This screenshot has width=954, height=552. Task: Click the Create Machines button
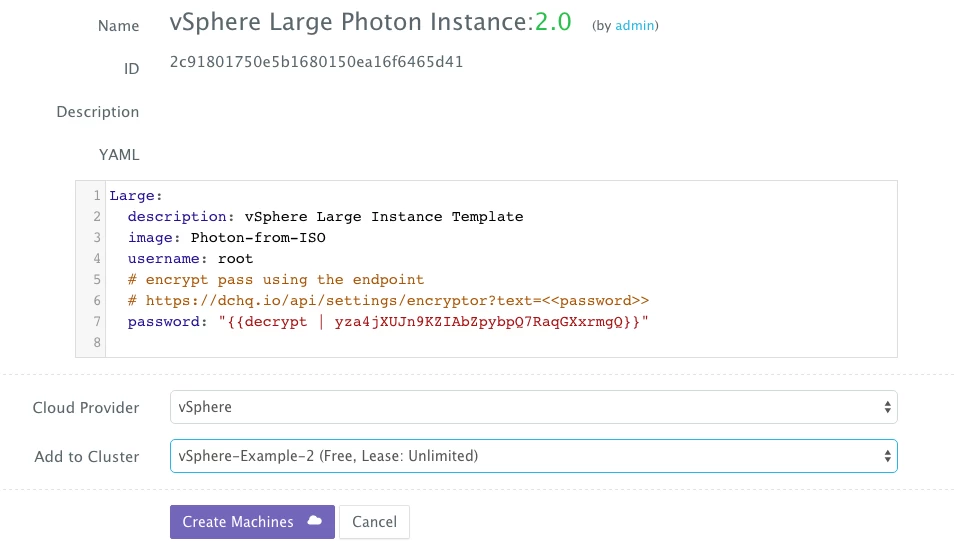point(252,522)
